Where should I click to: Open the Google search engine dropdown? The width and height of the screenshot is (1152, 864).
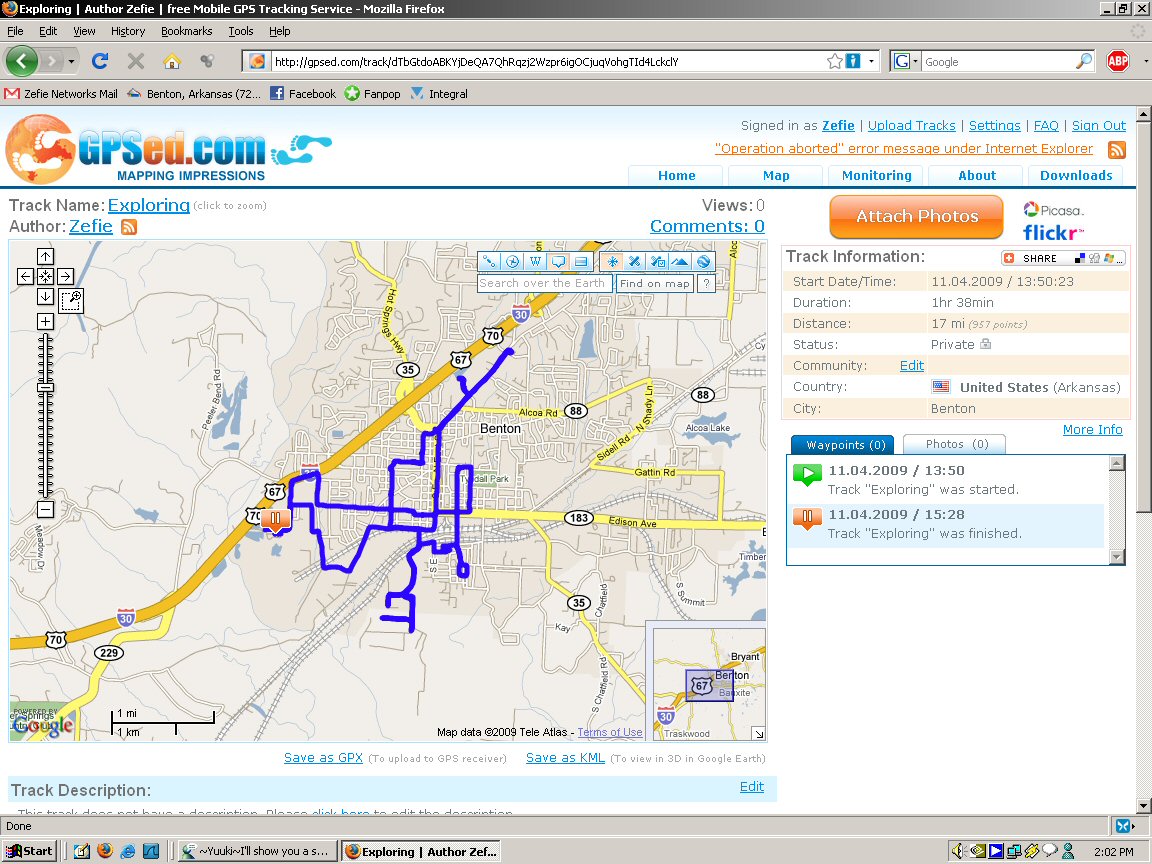(904, 61)
